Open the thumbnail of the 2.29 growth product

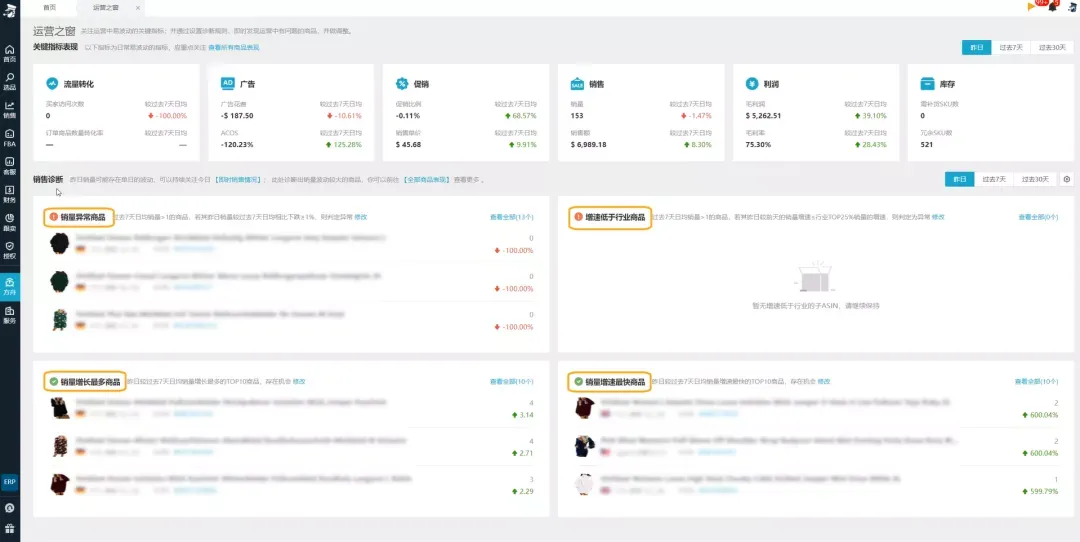(x=60, y=483)
